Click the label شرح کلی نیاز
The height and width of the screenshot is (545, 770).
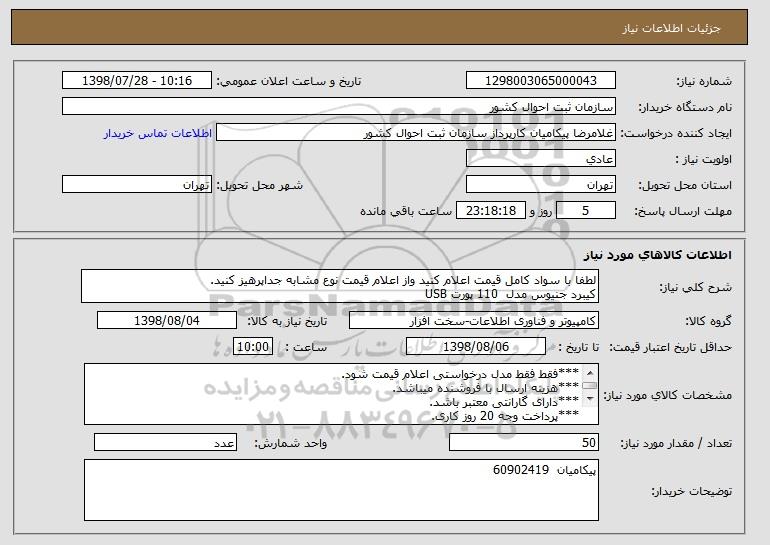click(x=695, y=287)
